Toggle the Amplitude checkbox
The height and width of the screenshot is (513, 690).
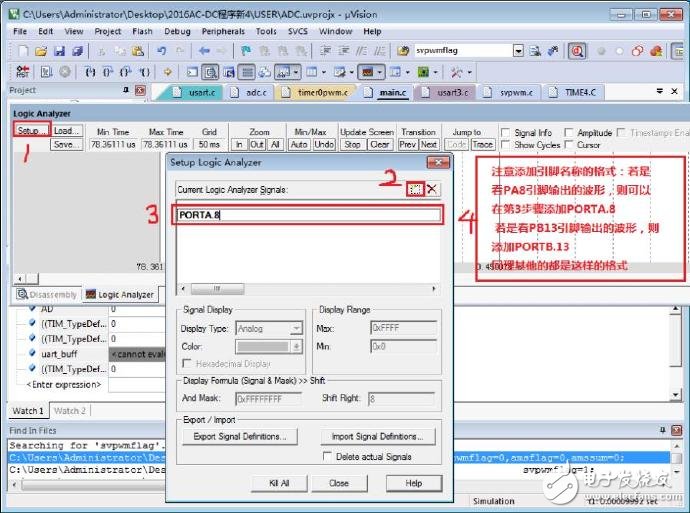[x=569, y=132]
